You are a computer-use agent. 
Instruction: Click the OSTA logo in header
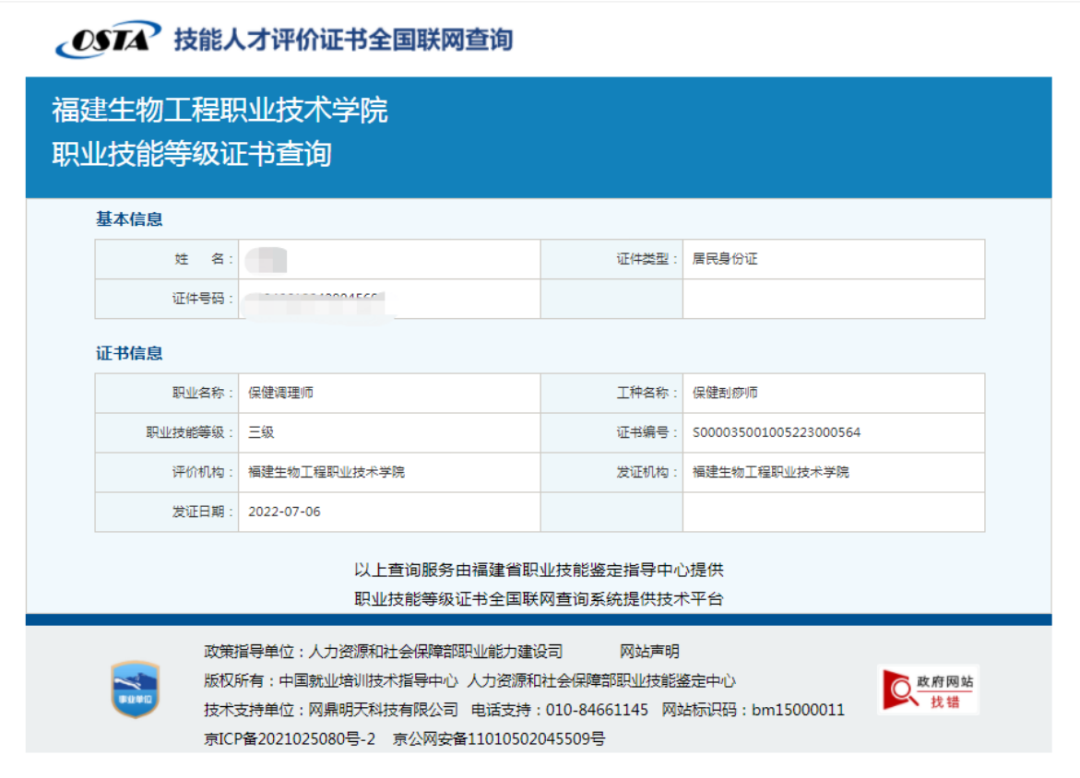[108, 40]
